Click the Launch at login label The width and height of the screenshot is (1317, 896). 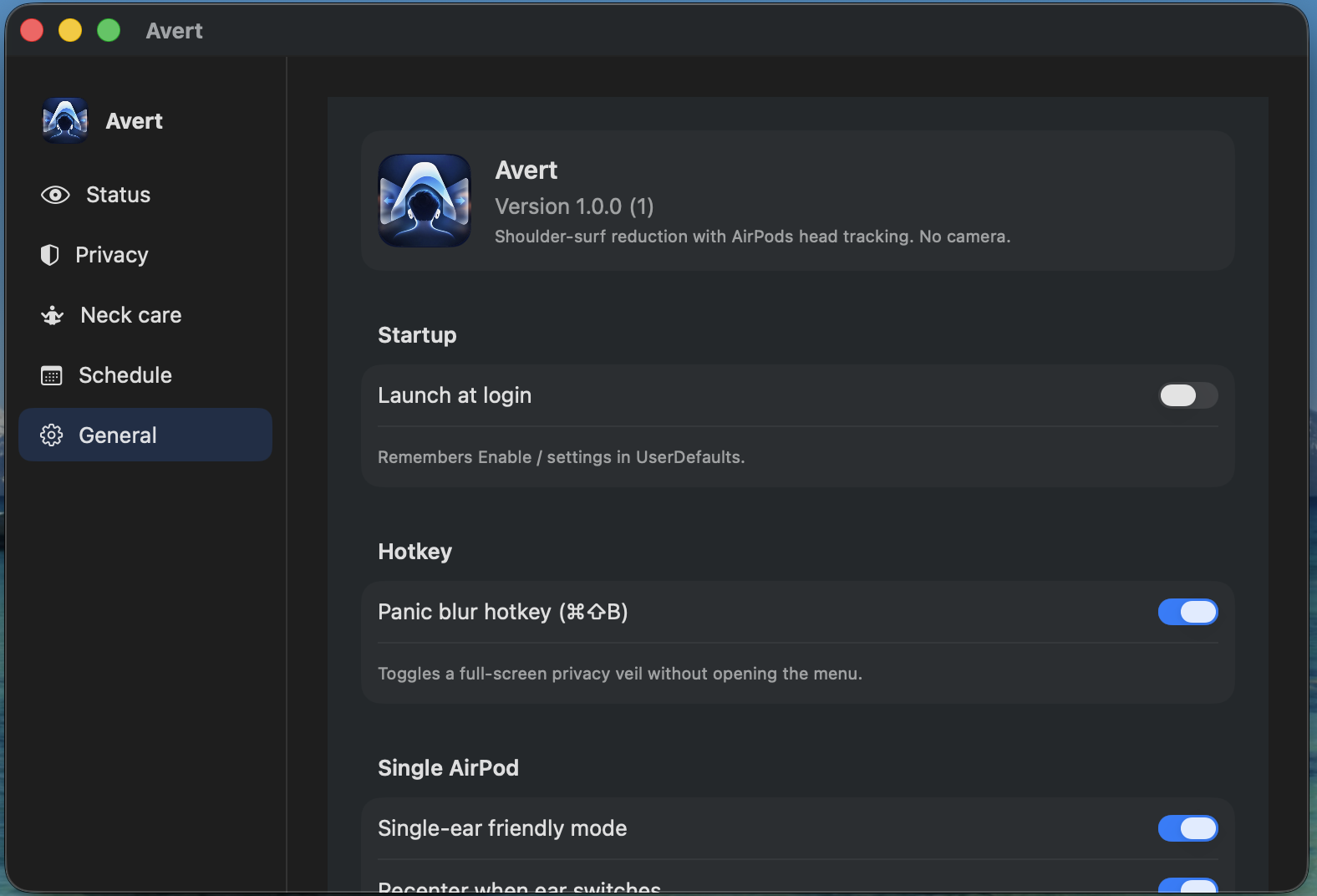click(x=455, y=395)
